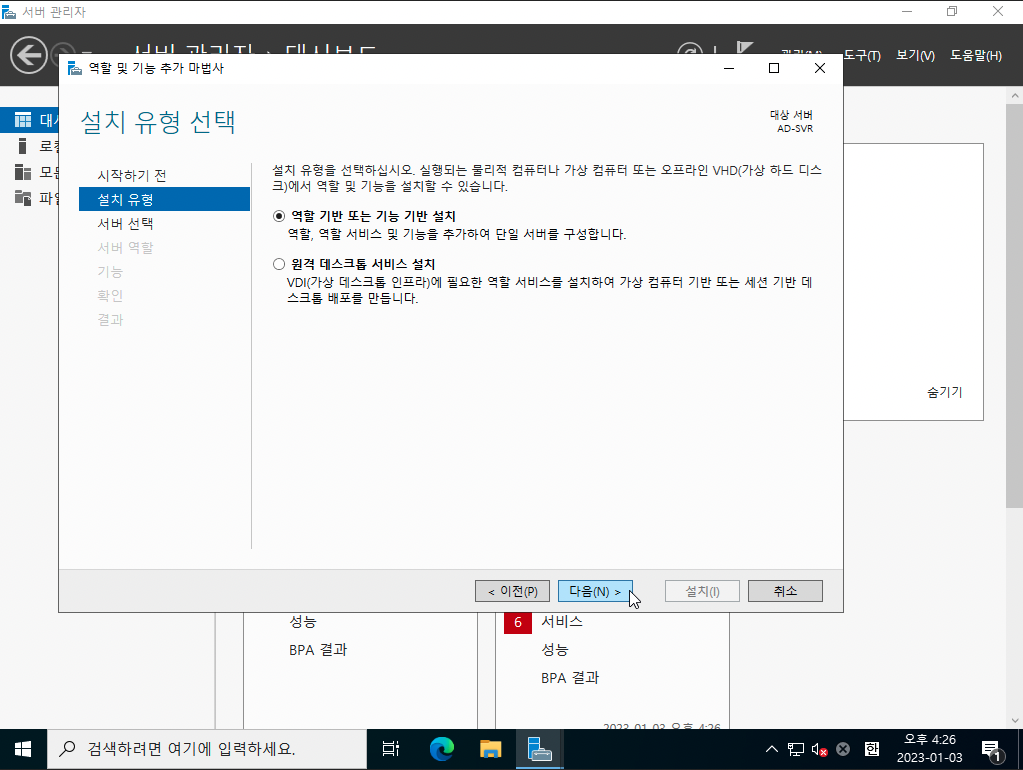Click the dashboard icon in the sidebar
The image size is (1023, 770).
coord(23,120)
